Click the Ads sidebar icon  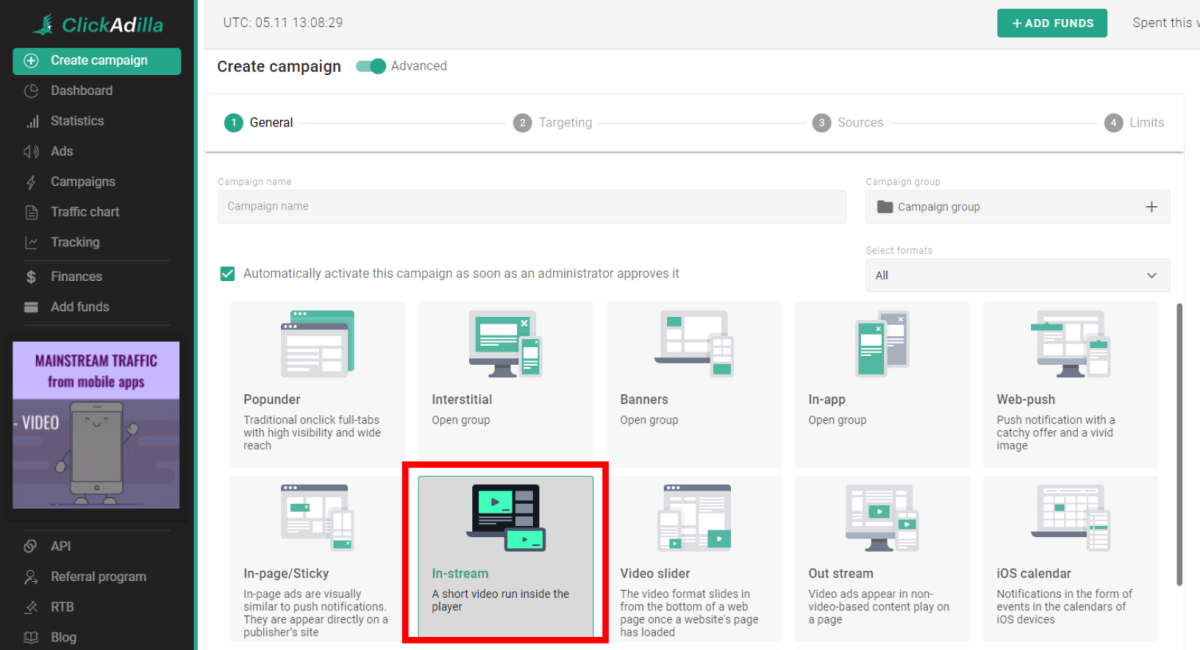click(32, 151)
